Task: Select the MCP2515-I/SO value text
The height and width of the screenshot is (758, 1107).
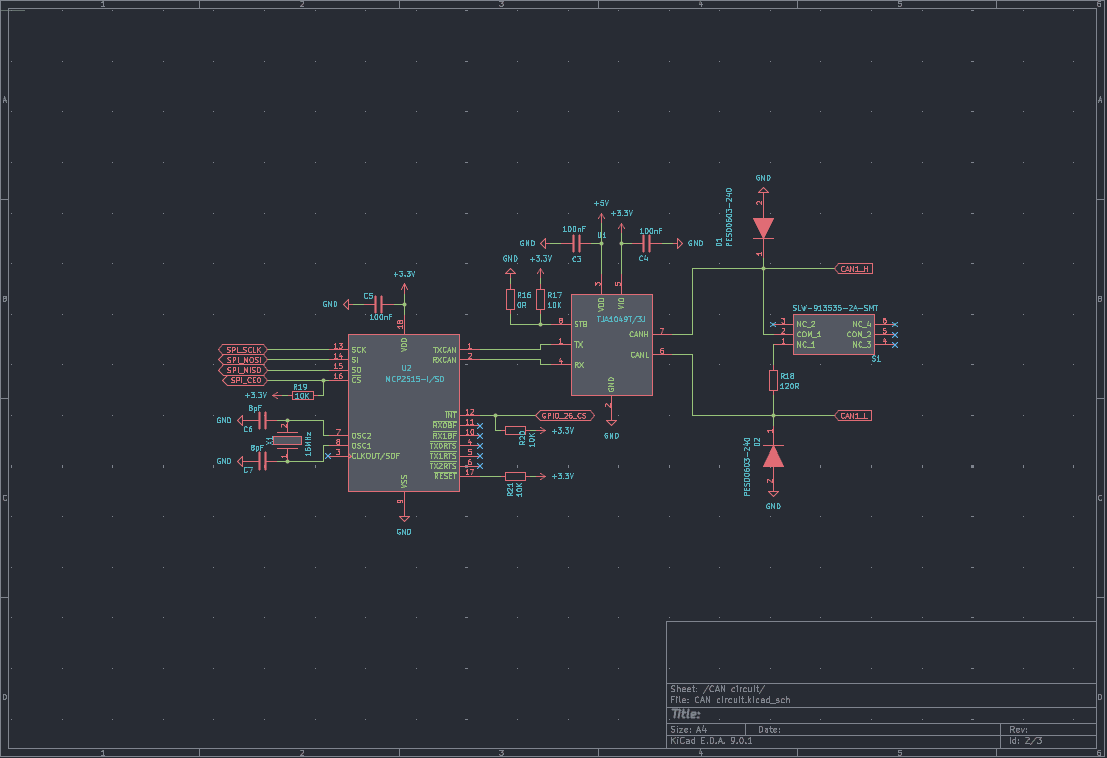Action: pos(415,379)
